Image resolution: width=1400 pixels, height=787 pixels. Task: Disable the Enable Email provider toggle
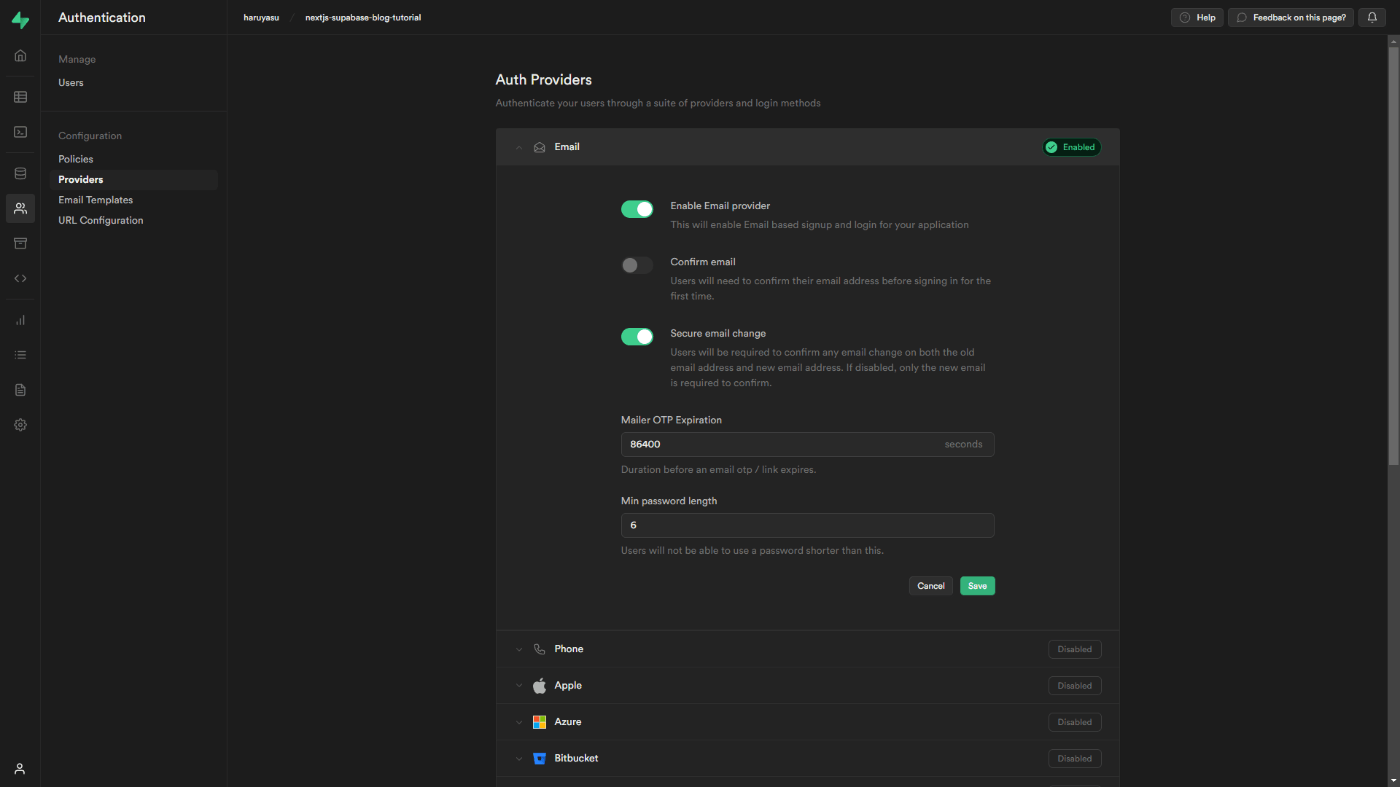click(637, 209)
